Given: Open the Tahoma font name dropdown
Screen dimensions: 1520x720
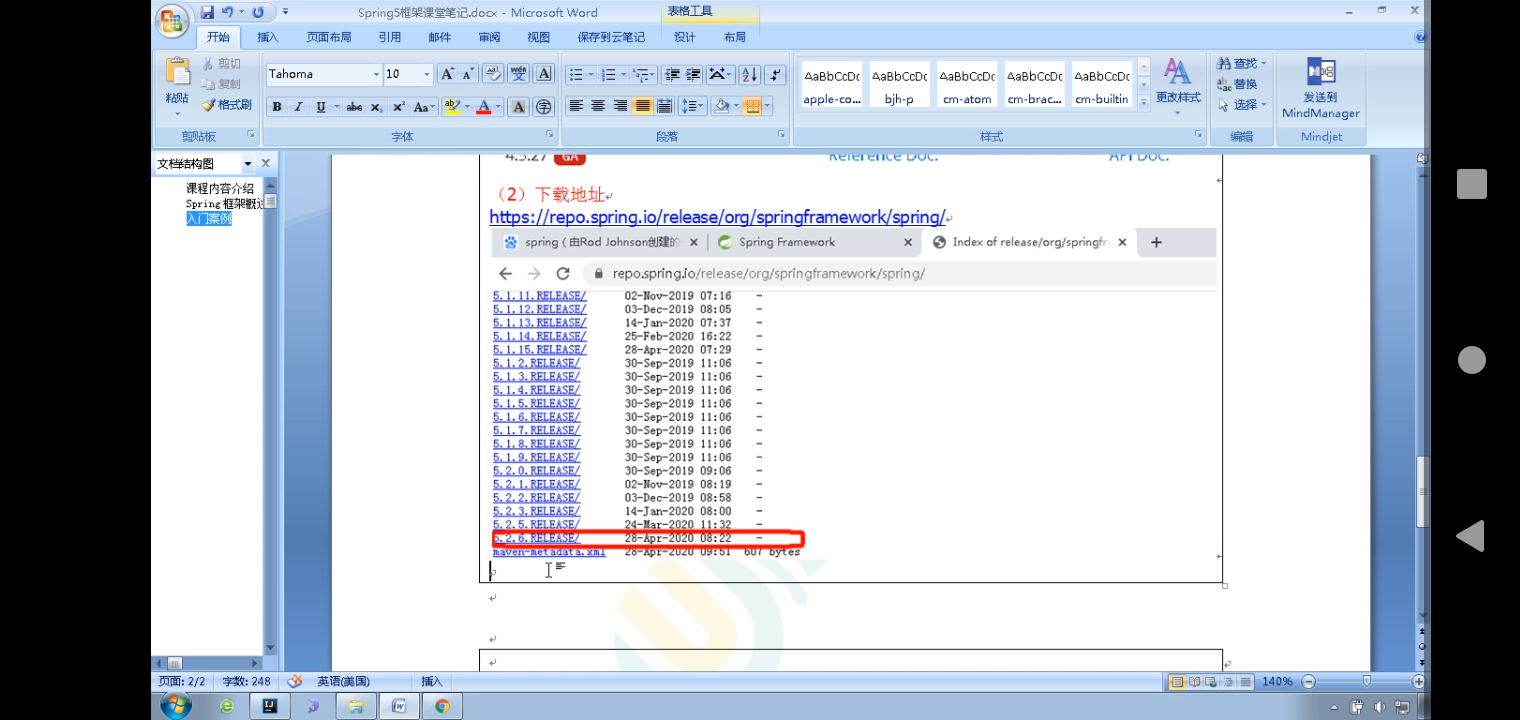Looking at the screenshot, I should 376,74.
